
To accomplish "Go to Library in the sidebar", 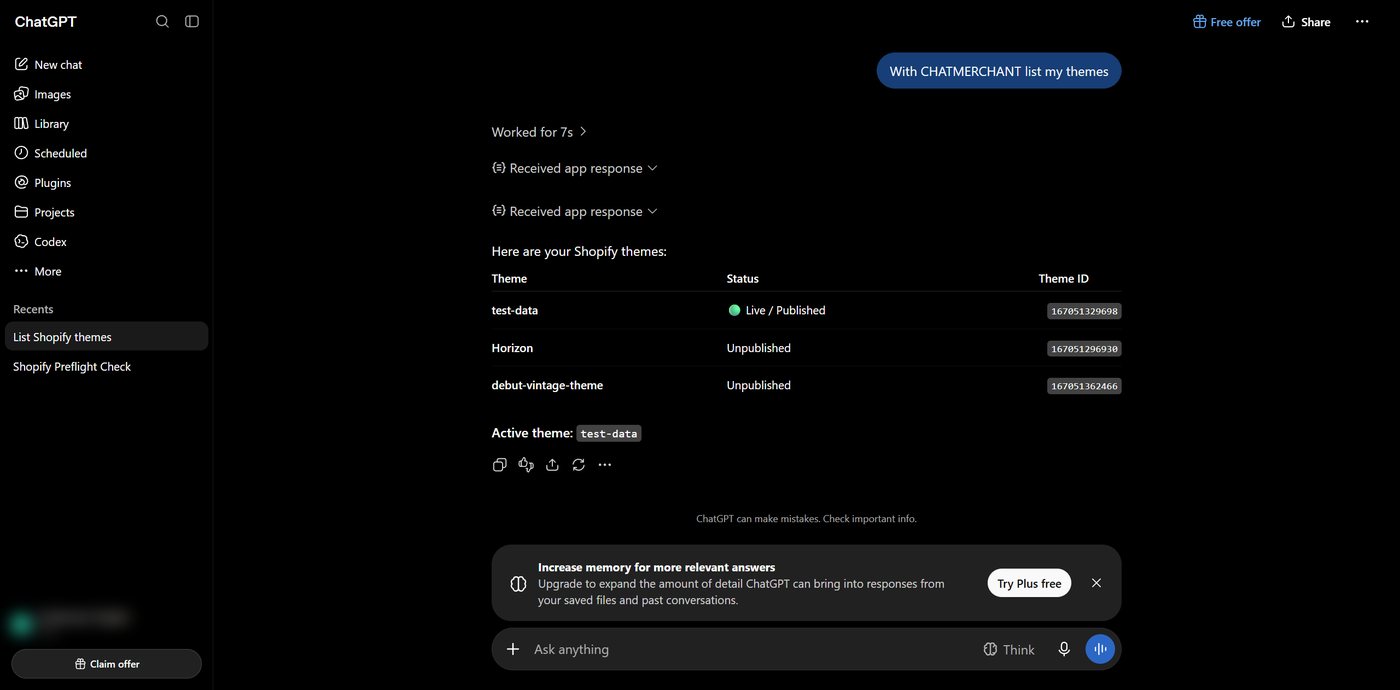I will pyautogui.click(x=105, y=124).
